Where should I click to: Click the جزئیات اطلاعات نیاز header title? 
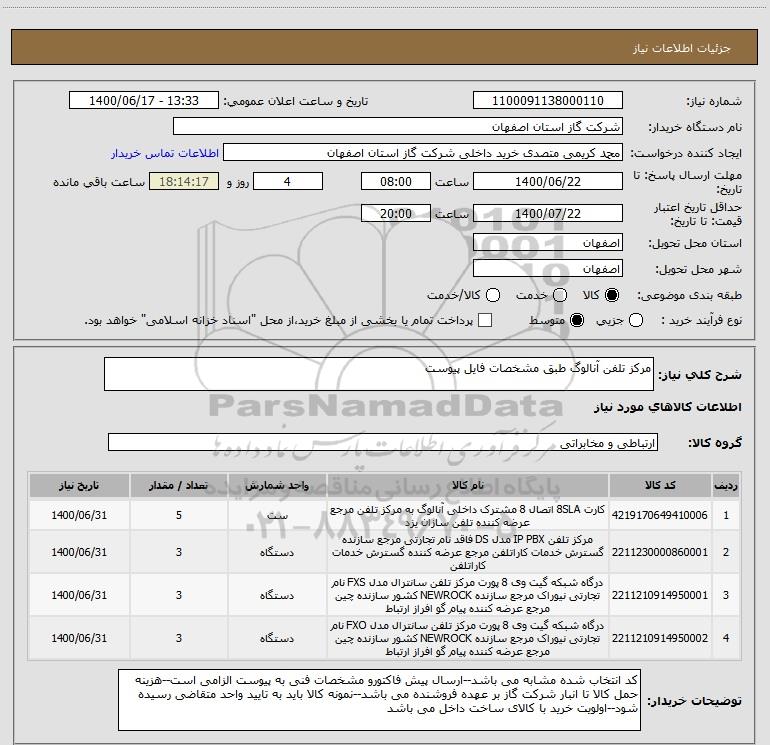(x=681, y=48)
